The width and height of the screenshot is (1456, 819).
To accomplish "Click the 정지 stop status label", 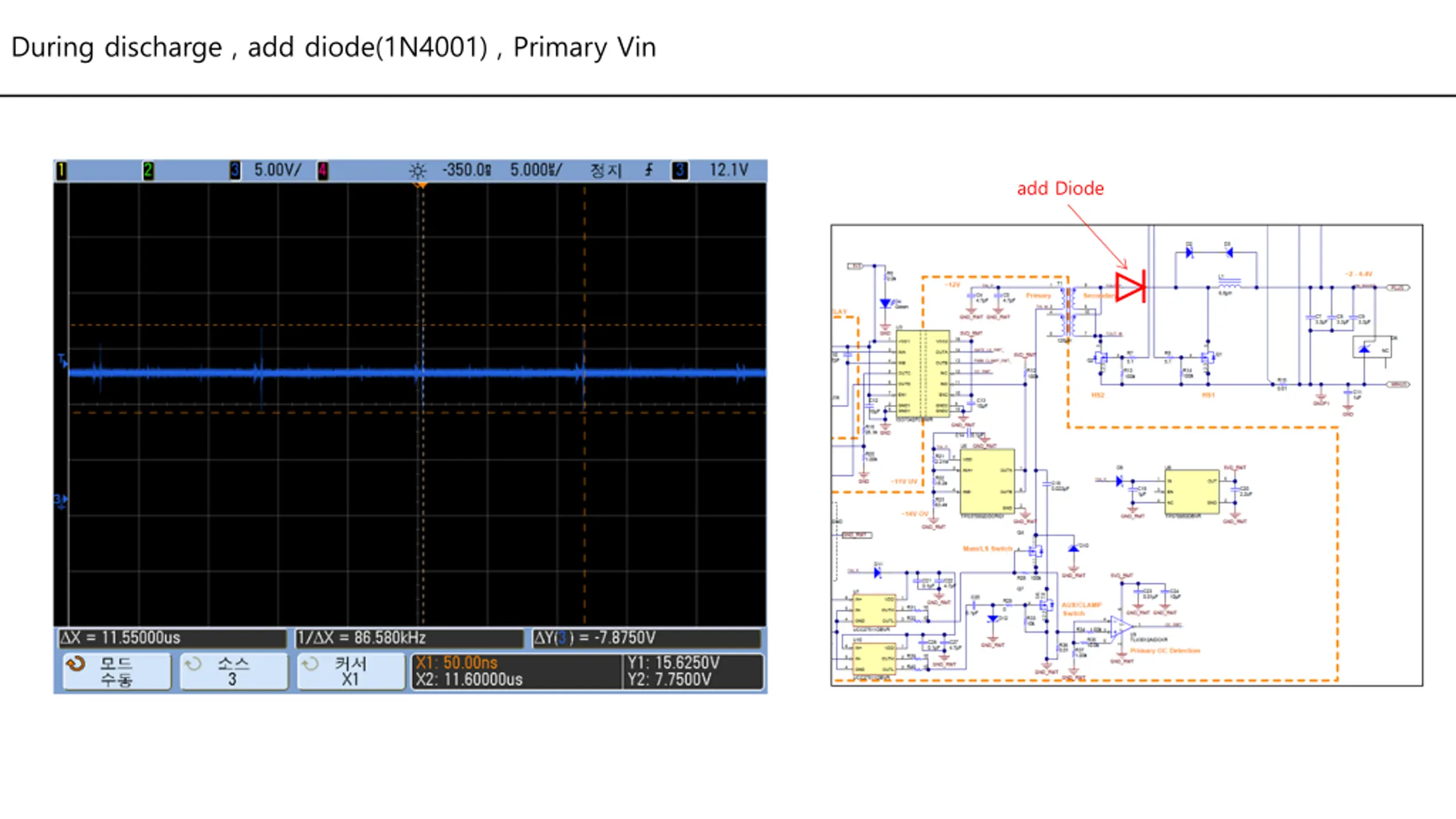I will pyautogui.click(x=606, y=170).
